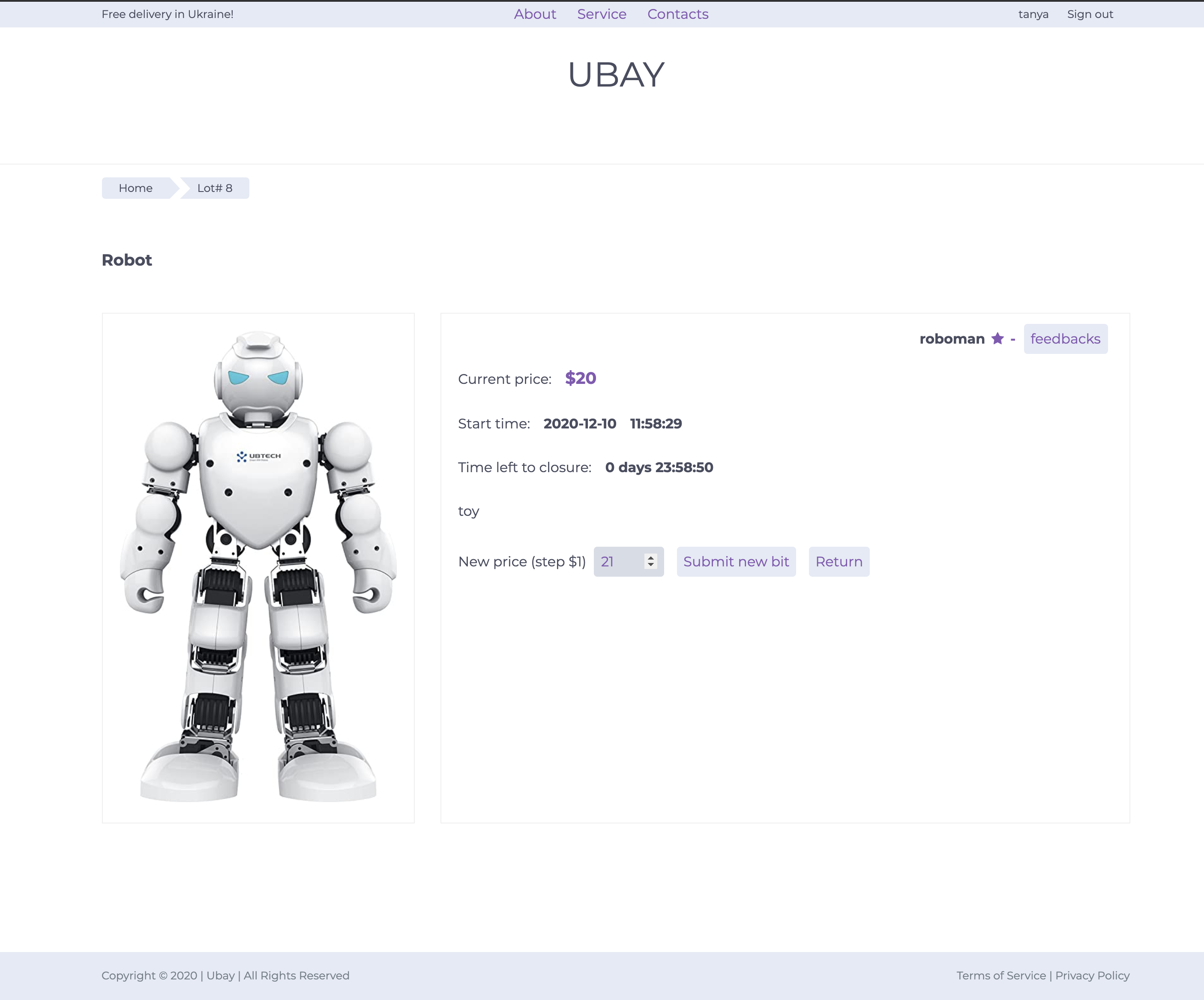
Task: Click the seller's purple star rating icon
Action: point(997,339)
